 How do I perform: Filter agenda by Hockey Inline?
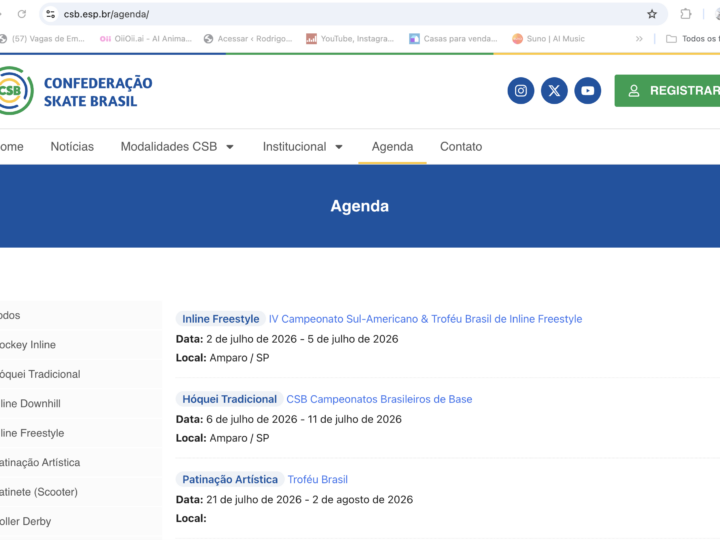(x=81, y=345)
